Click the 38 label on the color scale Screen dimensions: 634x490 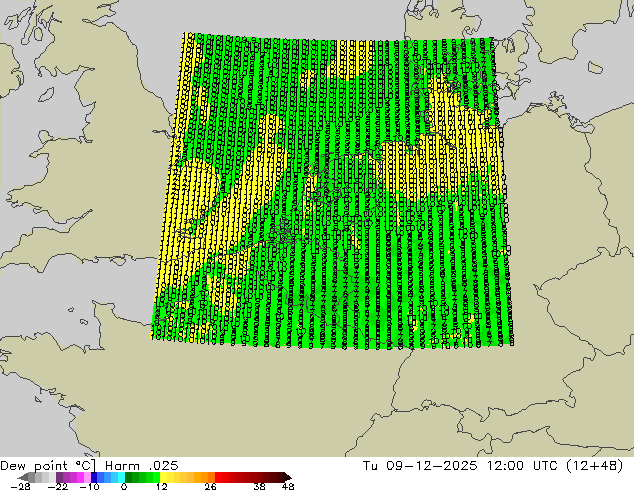(259, 486)
